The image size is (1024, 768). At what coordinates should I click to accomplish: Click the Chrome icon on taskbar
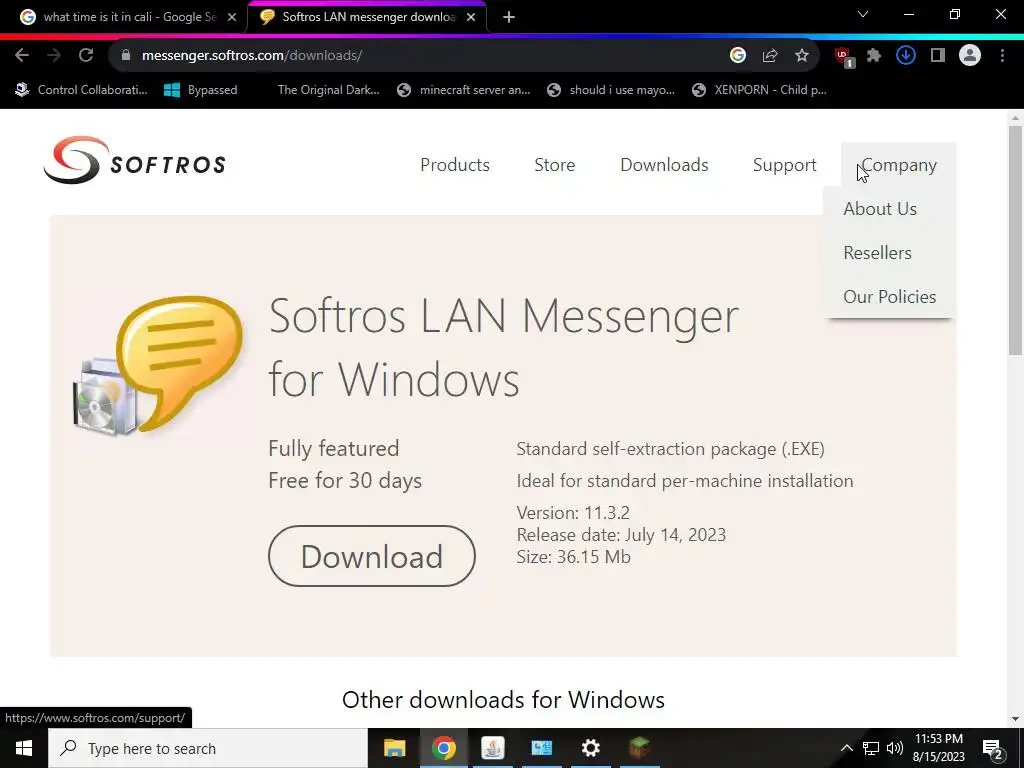(x=443, y=748)
